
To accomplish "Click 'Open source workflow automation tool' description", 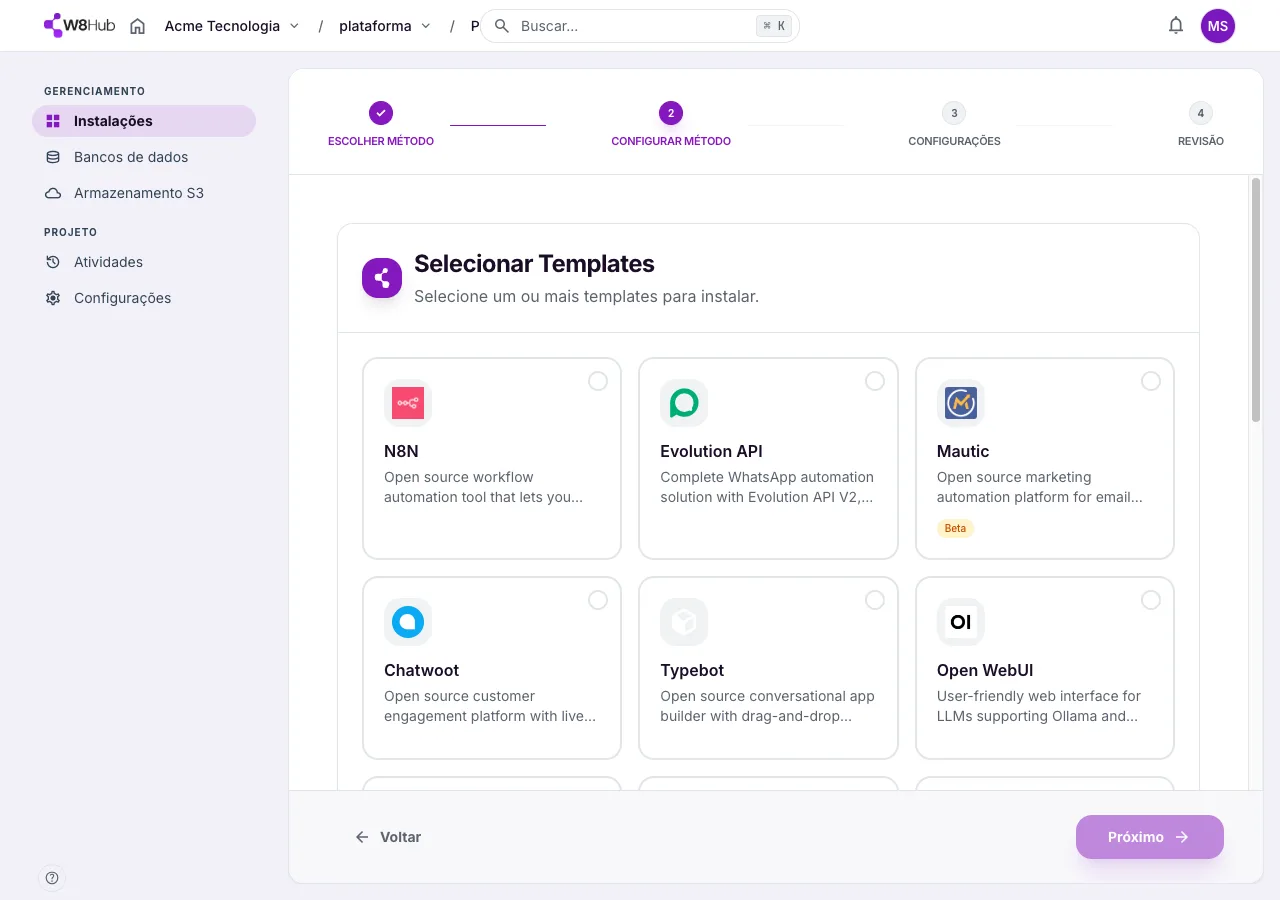I will [x=483, y=487].
